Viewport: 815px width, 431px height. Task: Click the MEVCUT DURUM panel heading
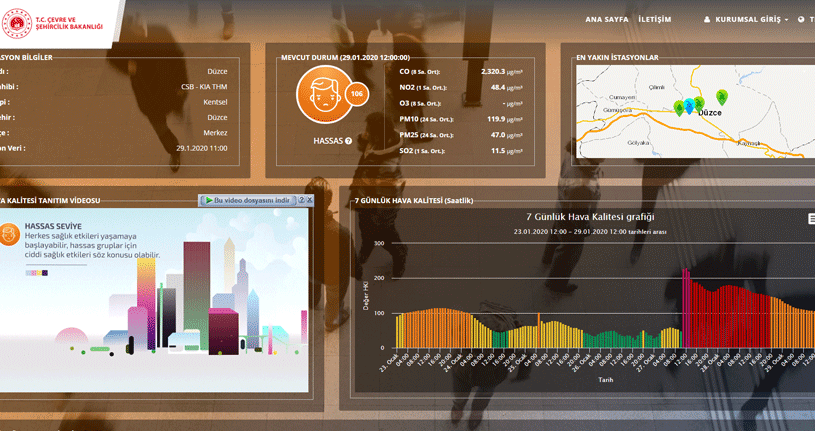[x=346, y=58]
